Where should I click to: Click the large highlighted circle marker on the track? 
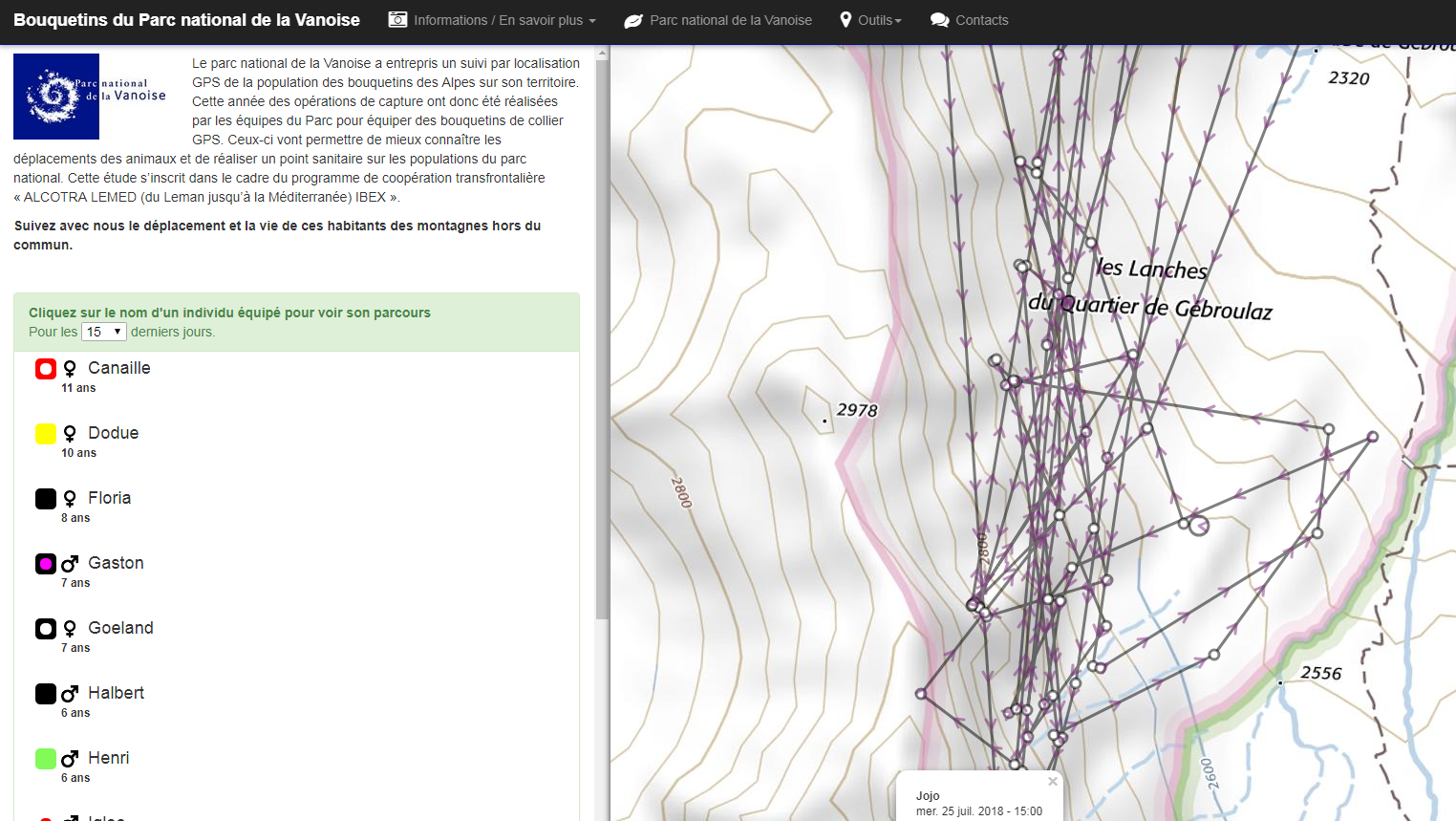tap(1198, 525)
